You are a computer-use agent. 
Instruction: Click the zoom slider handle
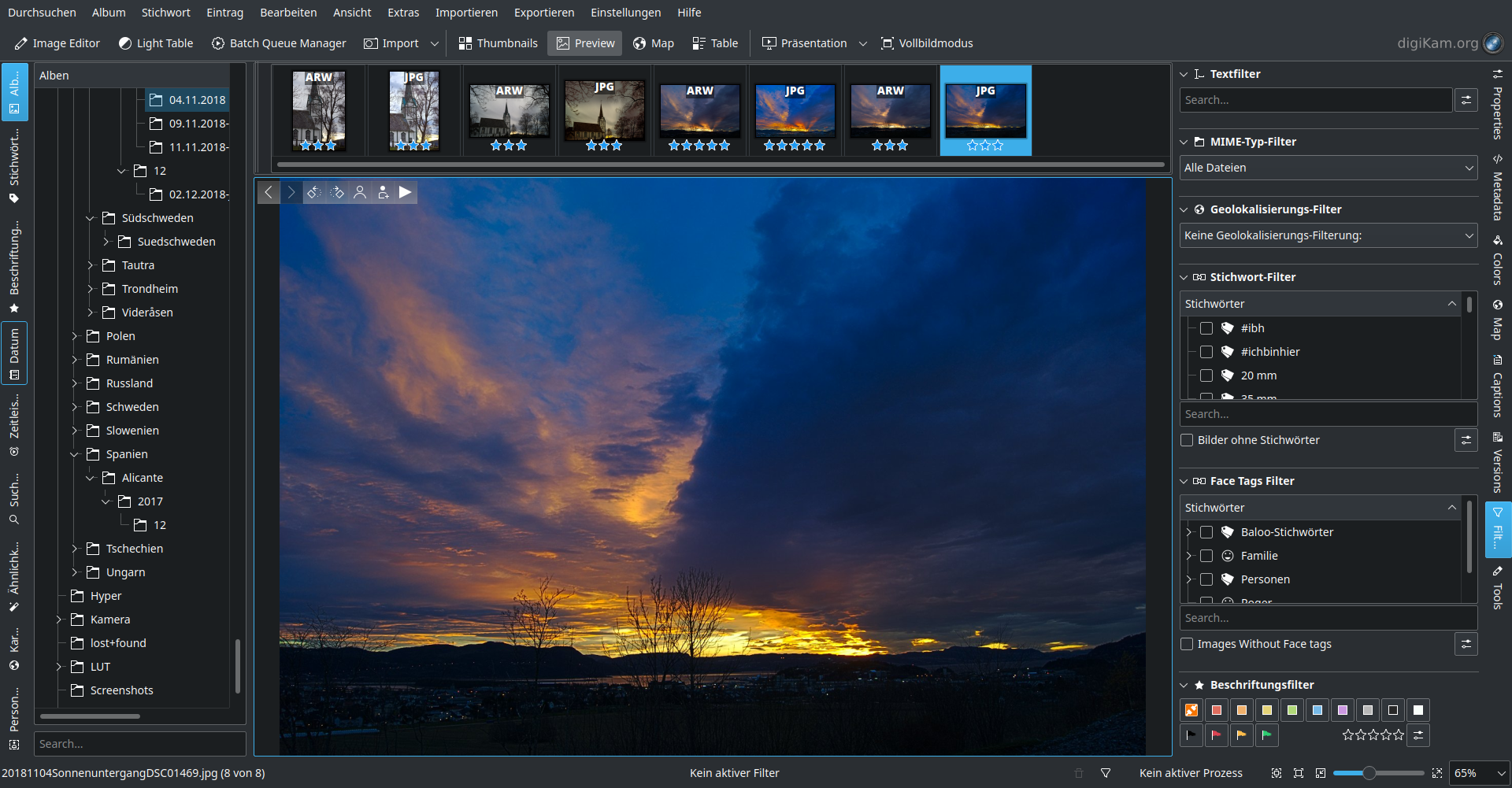tap(1369, 773)
